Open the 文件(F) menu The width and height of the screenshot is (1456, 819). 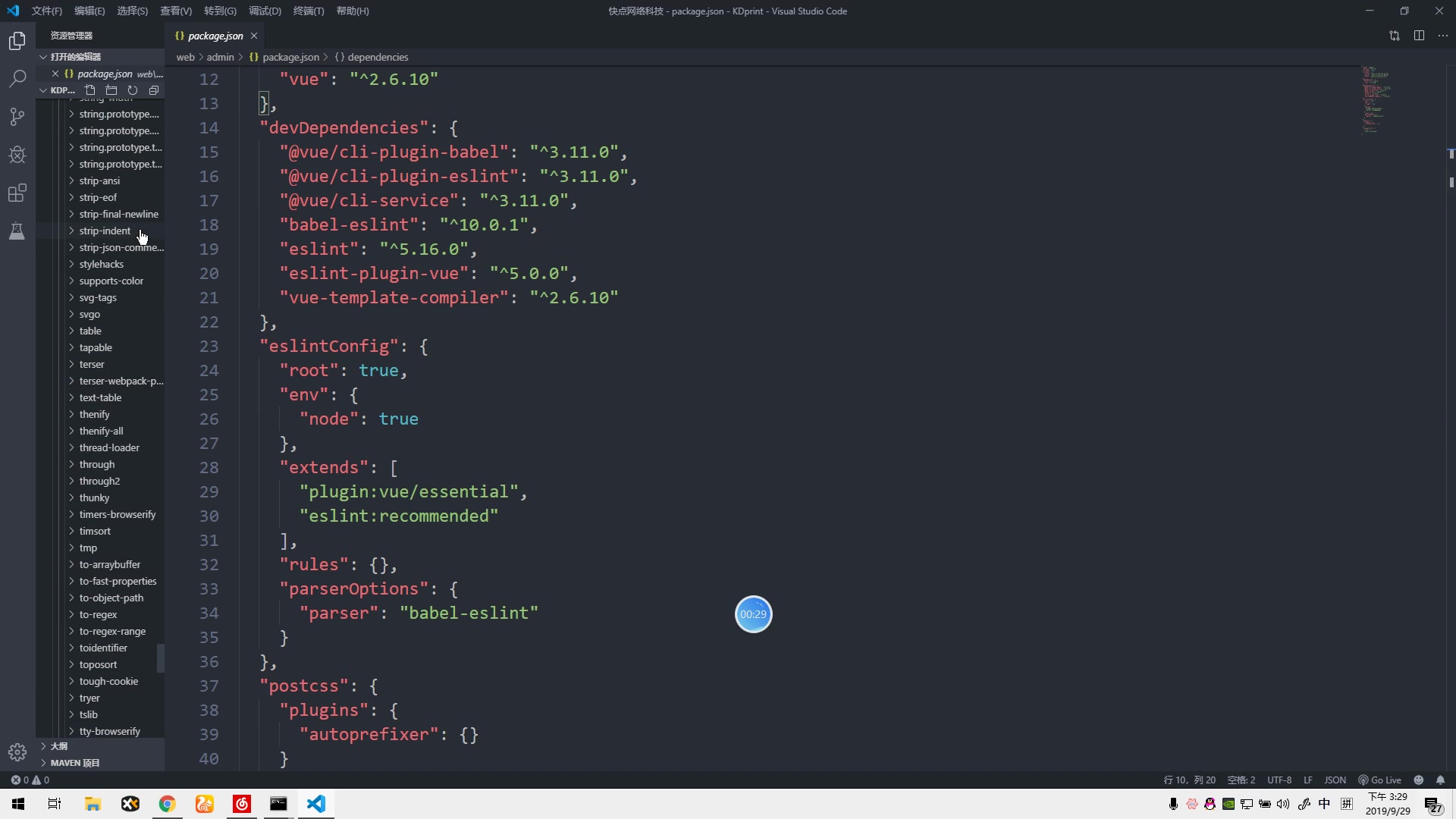pos(46,11)
